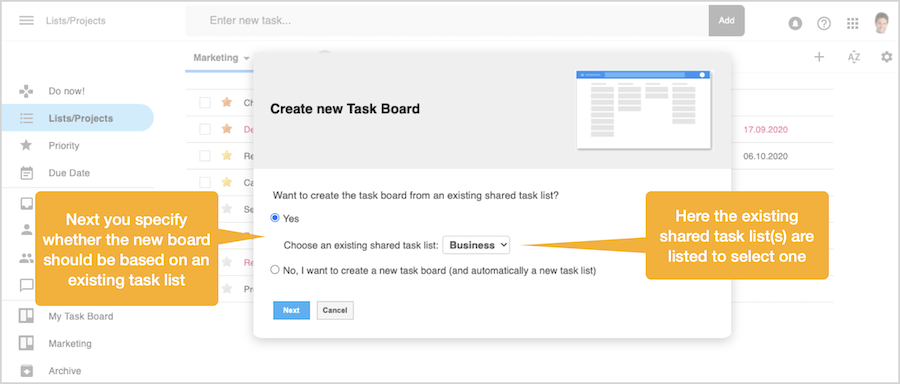This screenshot has height=384, width=900.
Task: Open My Task Board in sidebar
Action: (x=81, y=316)
